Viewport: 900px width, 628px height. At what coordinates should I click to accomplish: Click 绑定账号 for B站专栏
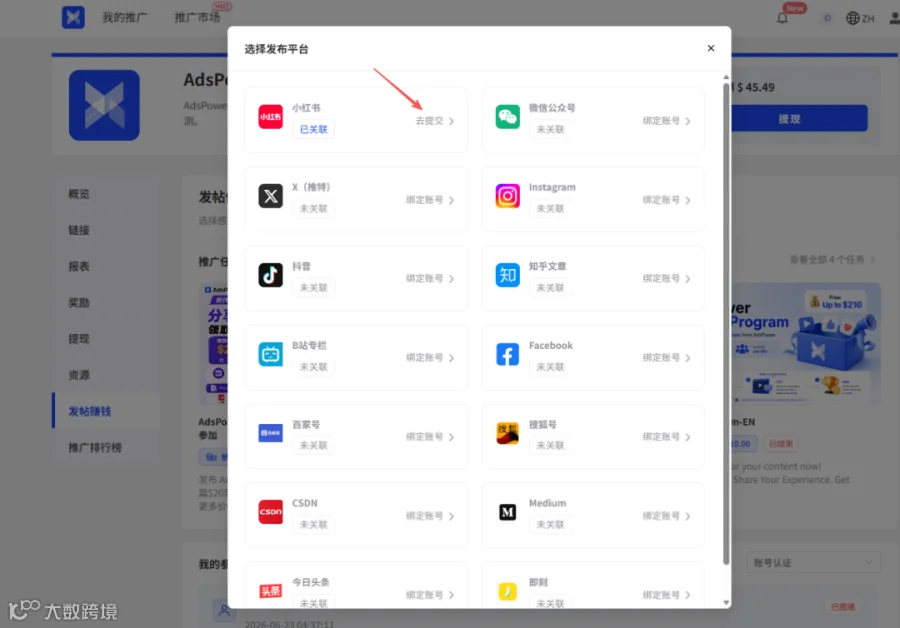point(430,358)
